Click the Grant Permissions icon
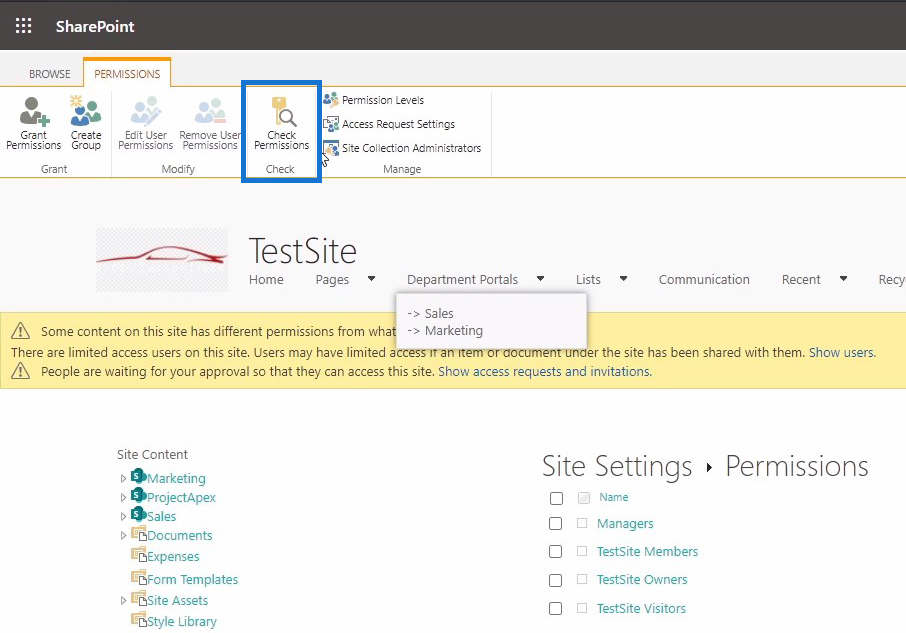 (x=34, y=111)
